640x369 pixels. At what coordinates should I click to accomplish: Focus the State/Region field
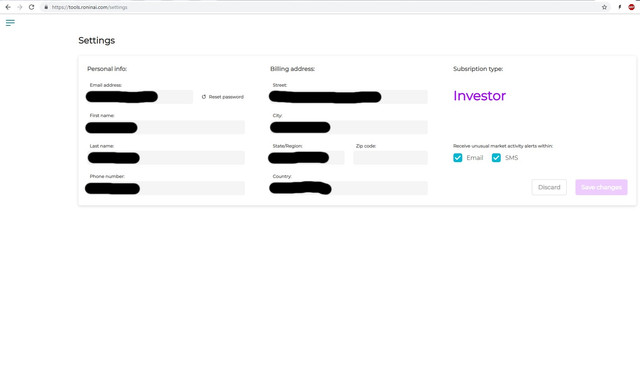(307, 158)
